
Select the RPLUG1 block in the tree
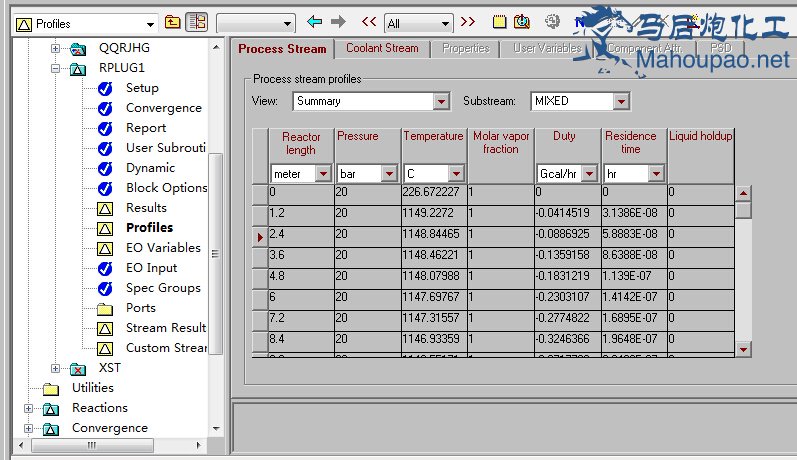(x=121, y=68)
